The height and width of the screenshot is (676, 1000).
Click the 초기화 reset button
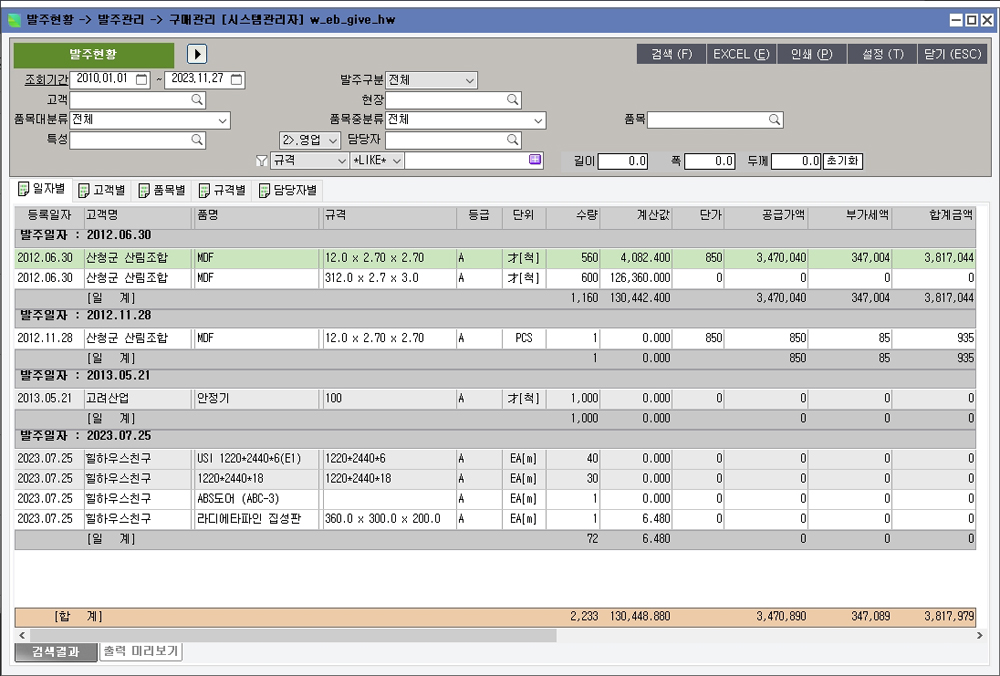(x=842, y=161)
